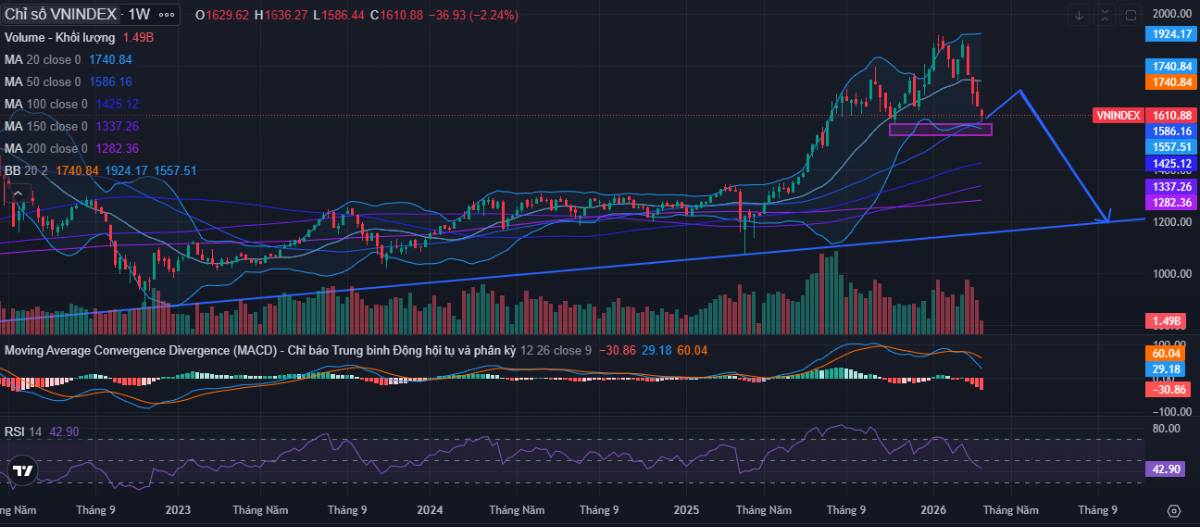This screenshot has width=1200, height=527.
Task: Click the VNINDEX price label tag
Action: (x=1119, y=116)
